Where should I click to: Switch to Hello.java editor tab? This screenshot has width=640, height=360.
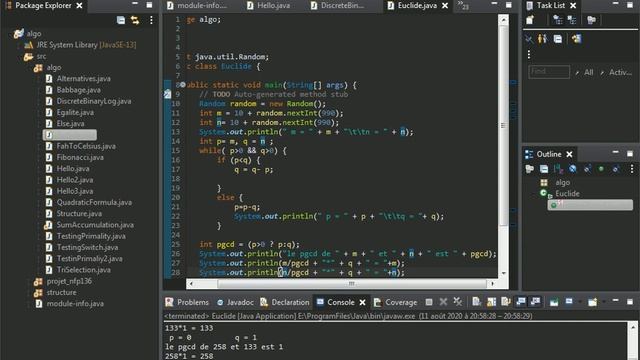click(268, 6)
